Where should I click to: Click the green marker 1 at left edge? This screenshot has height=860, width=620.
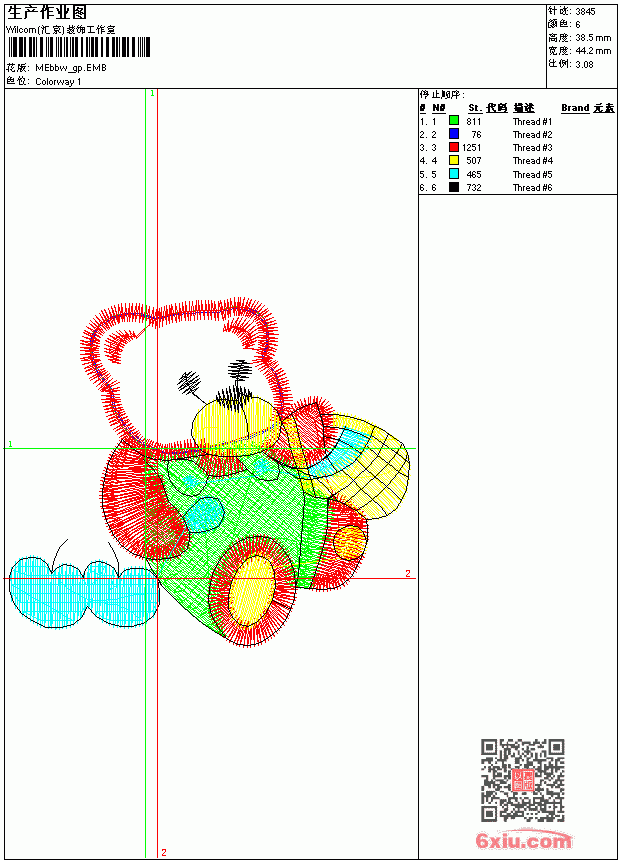10,444
